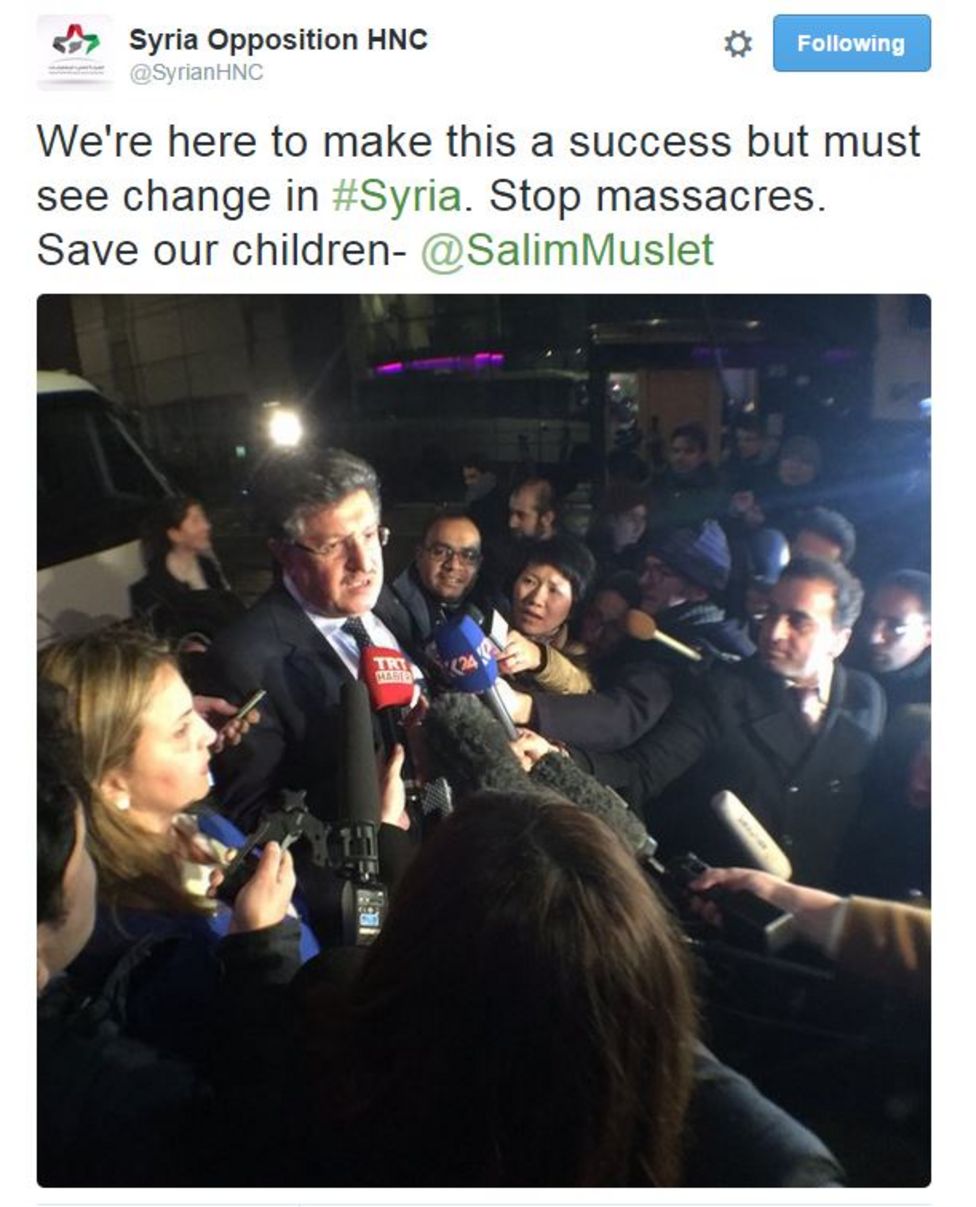Image resolution: width=976 pixels, height=1207 pixels.
Task: Toggle the blue Following button
Action: point(851,44)
